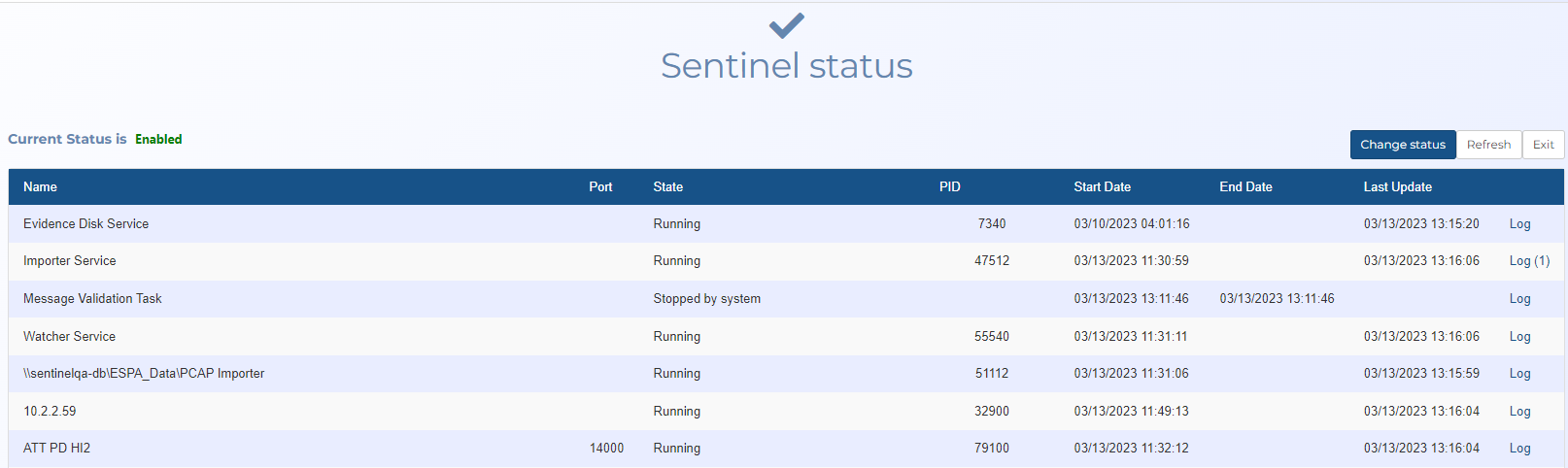The height and width of the screenshot is (468, 1568).
Task: Click the checkmark icon above Sentinel status
Action: click(x=786, y=25)
